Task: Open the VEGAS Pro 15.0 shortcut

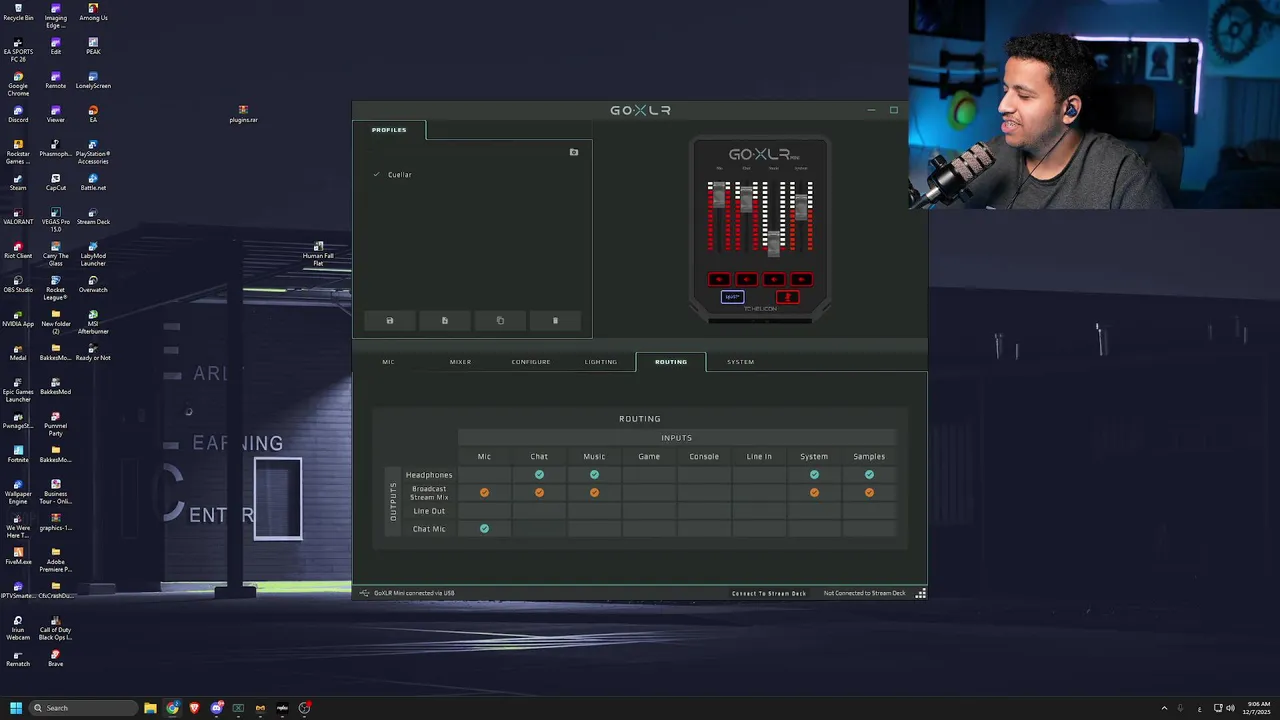Action: pyautogui.click(x=56, y=220)
